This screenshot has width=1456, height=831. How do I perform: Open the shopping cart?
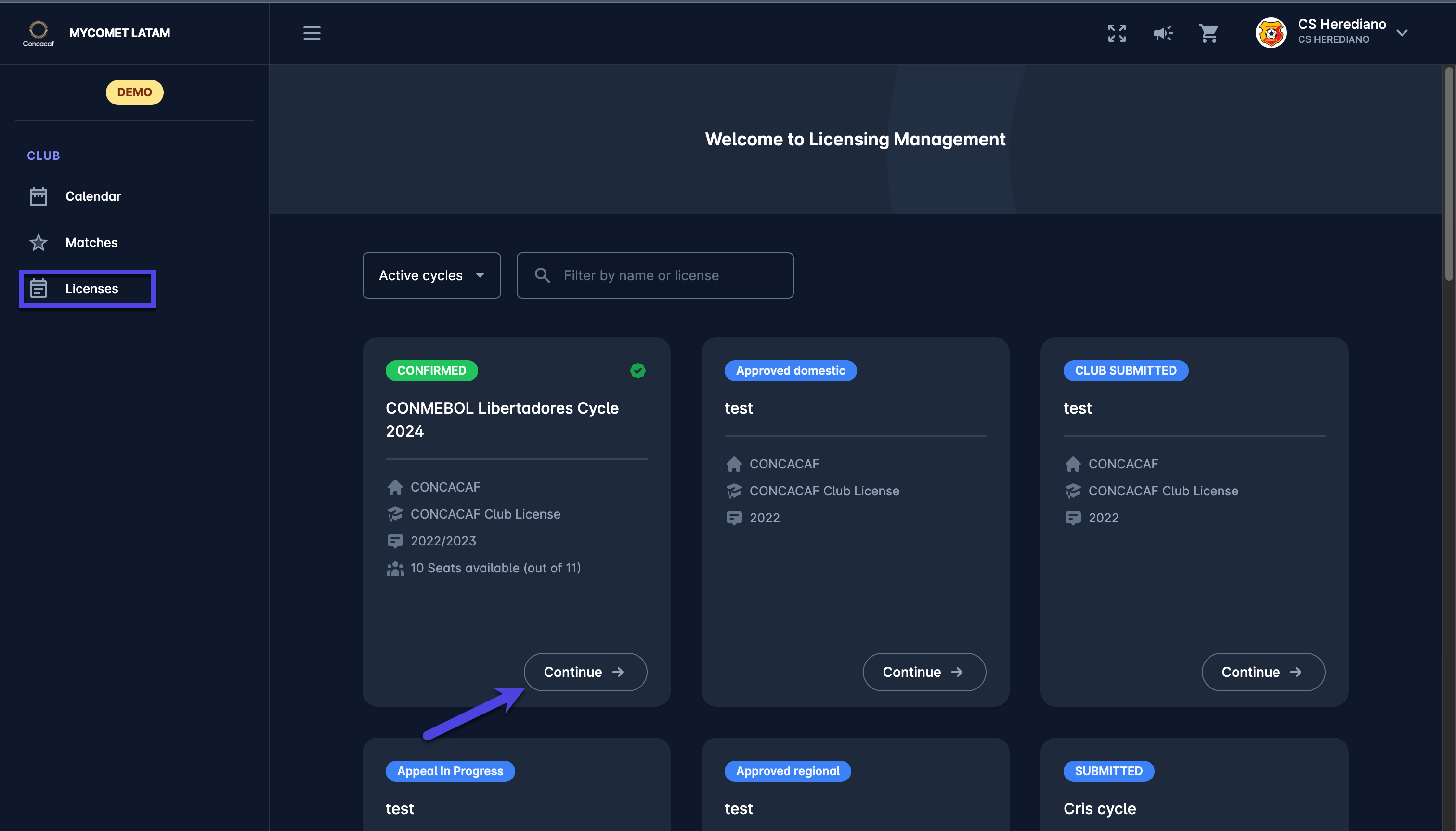point(1209,33)
